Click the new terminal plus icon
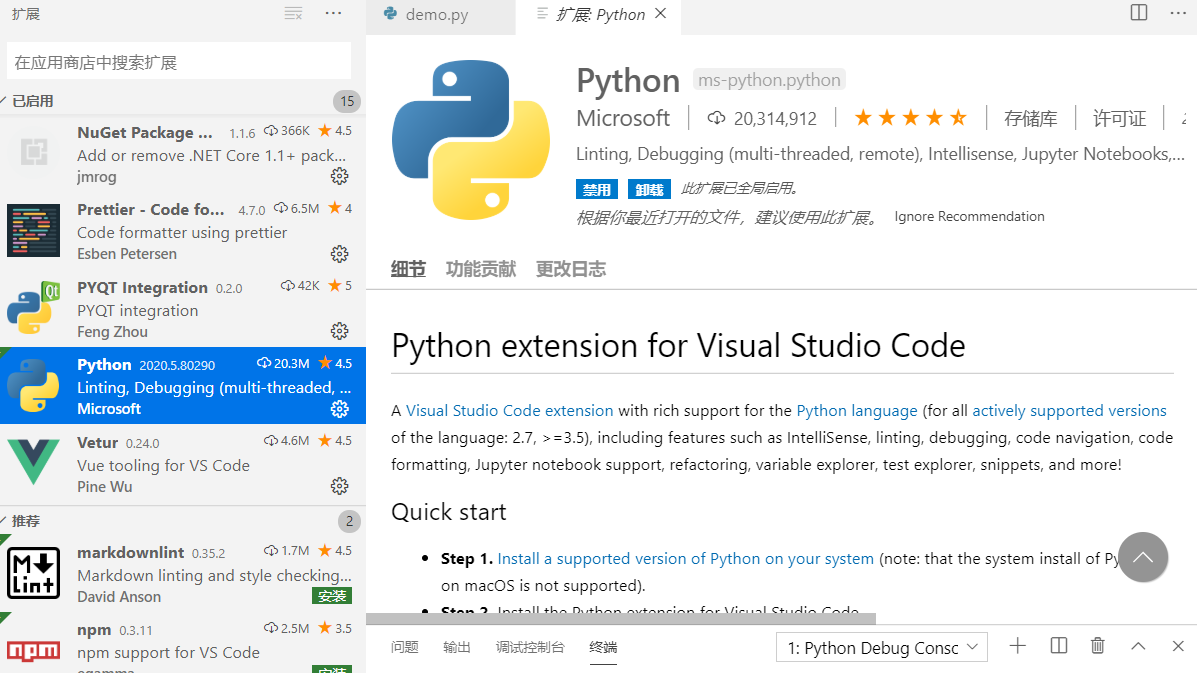This screenshot has width=1197, height=673. [x=1018, y=646]
